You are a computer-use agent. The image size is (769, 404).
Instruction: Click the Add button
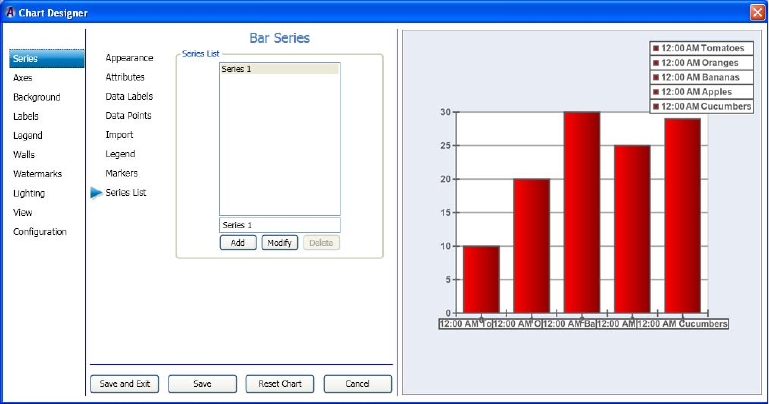tap(238, 243)
